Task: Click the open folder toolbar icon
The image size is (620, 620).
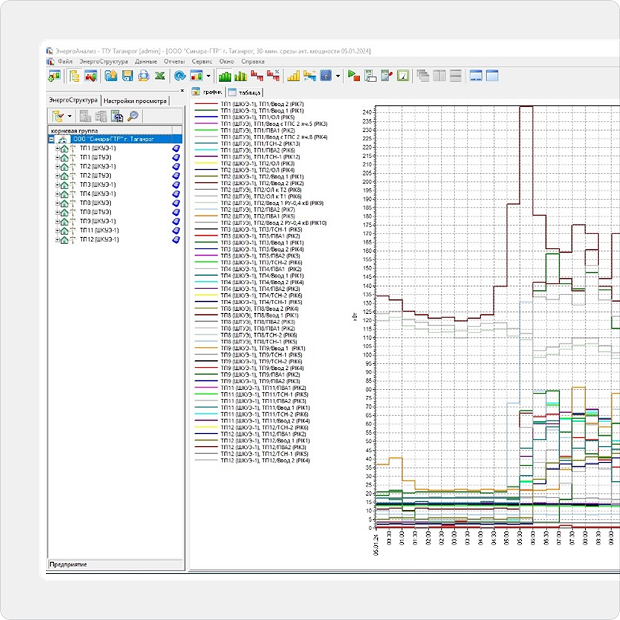Action: (111, 76)
